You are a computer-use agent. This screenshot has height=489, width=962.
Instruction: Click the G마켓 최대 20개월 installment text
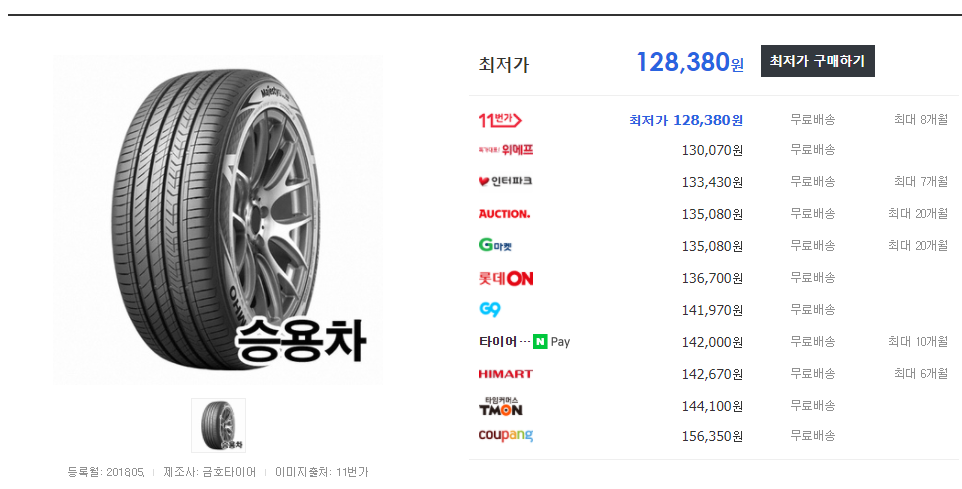(918, 245)
